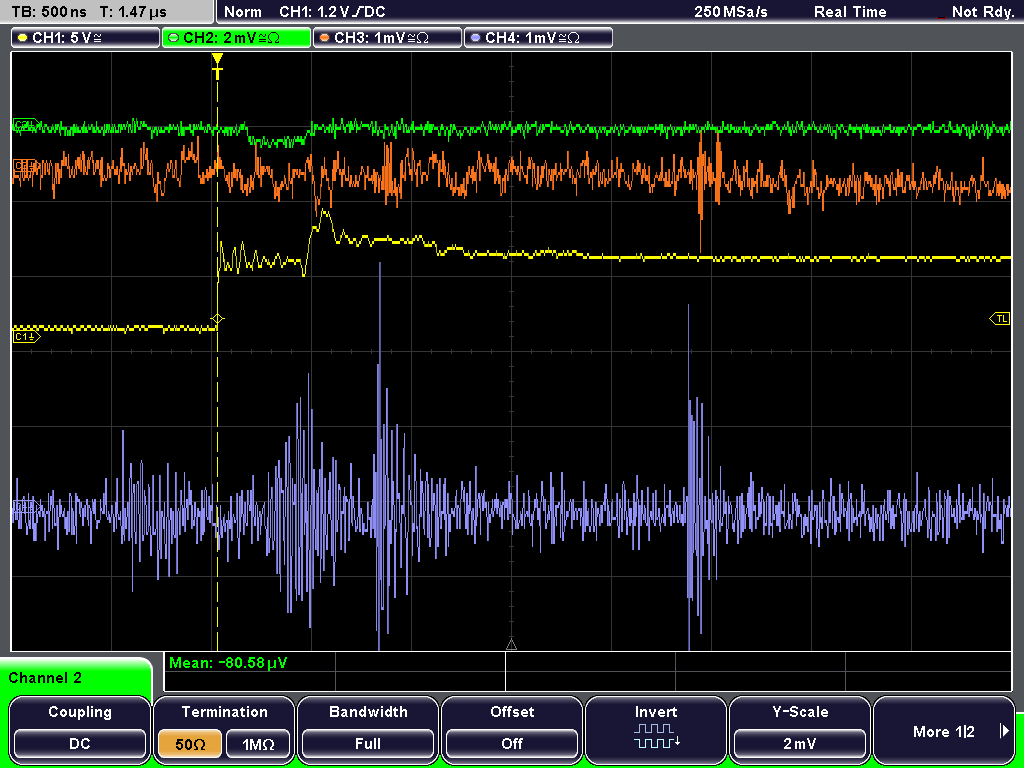Click the trigger position marker at top
The width and height of the screenshot is (1024, 768).
click(217, 65)
